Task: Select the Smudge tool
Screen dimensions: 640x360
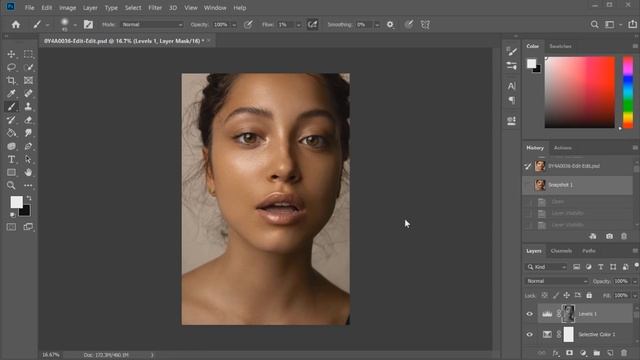Action: 28,133
